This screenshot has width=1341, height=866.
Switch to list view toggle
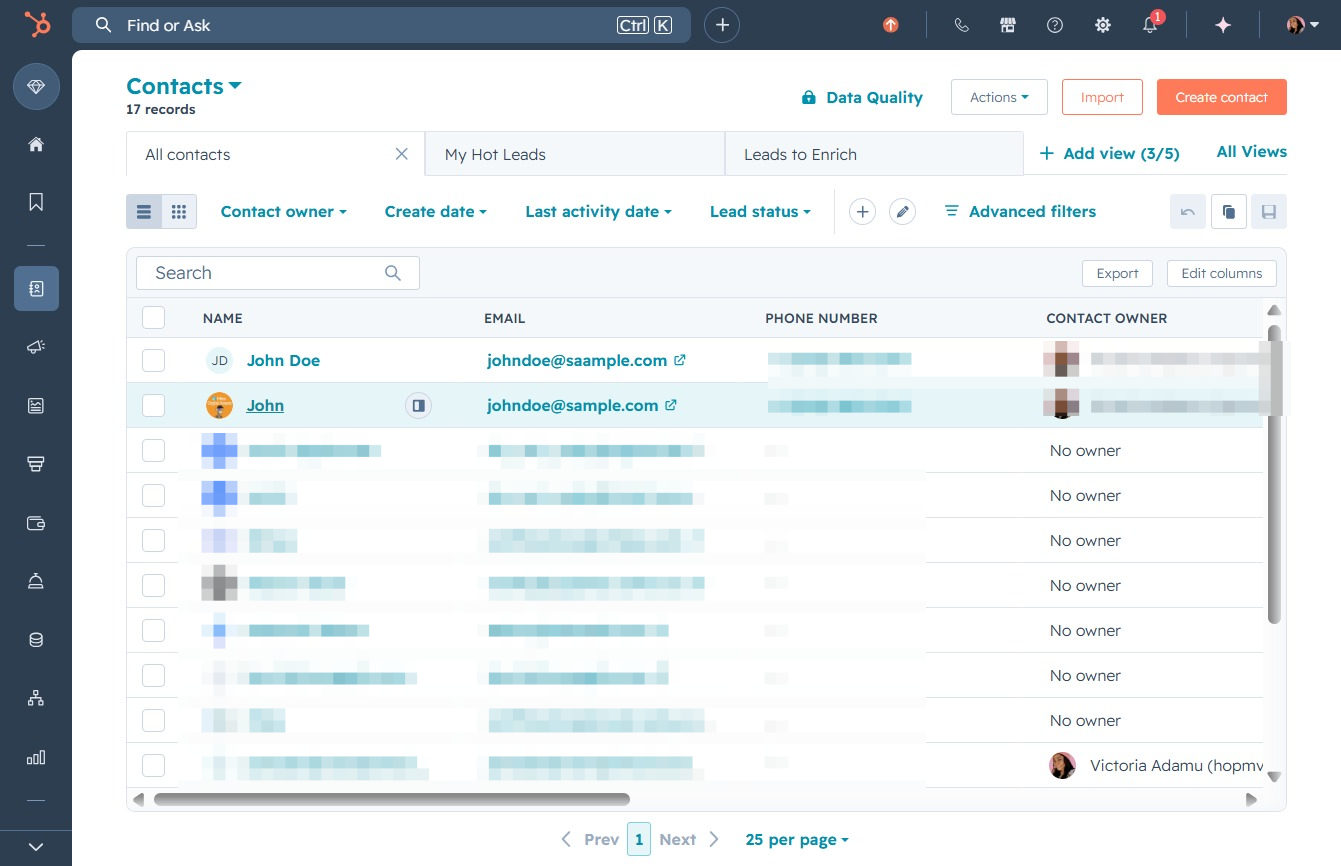pos(144,212)
